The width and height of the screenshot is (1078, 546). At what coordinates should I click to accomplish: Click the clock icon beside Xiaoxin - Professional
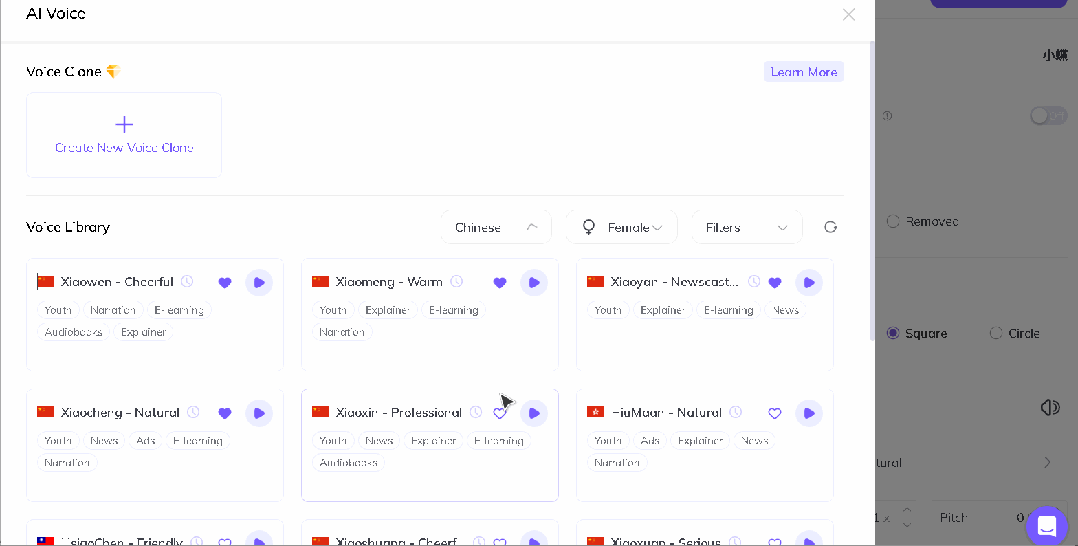476,412
